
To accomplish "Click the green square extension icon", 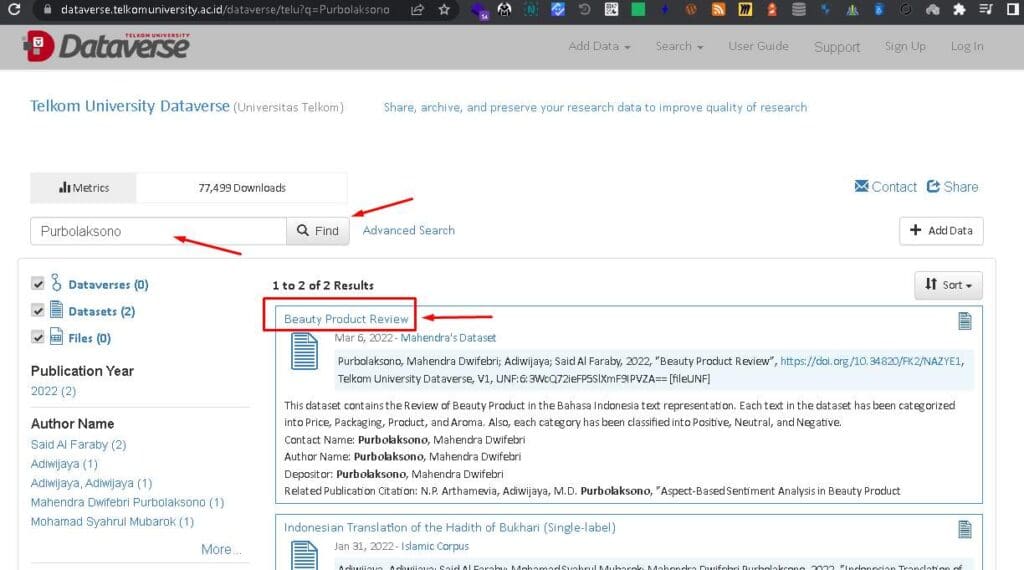I will [x=638, y=9].
